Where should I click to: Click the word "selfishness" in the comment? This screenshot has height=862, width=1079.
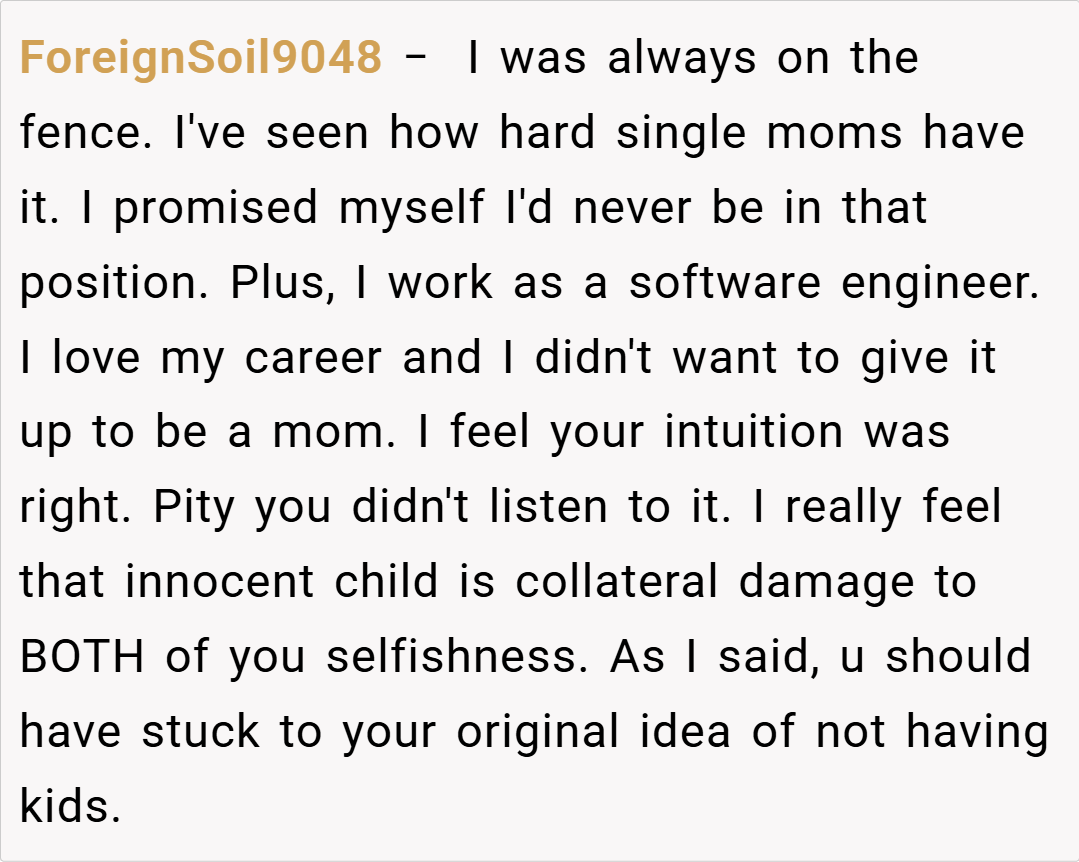pos(457,658)
